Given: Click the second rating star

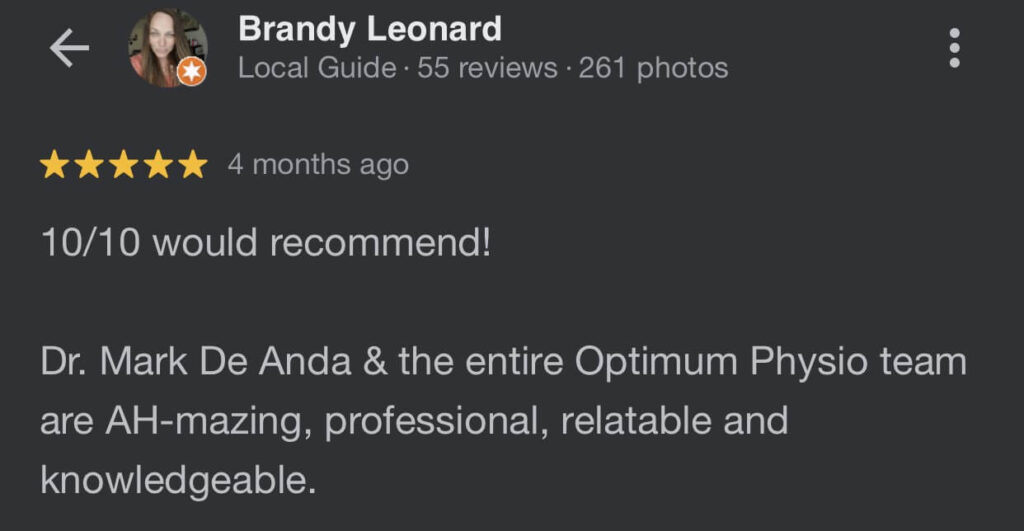Looking at the screenshot, I should (89, 165).
